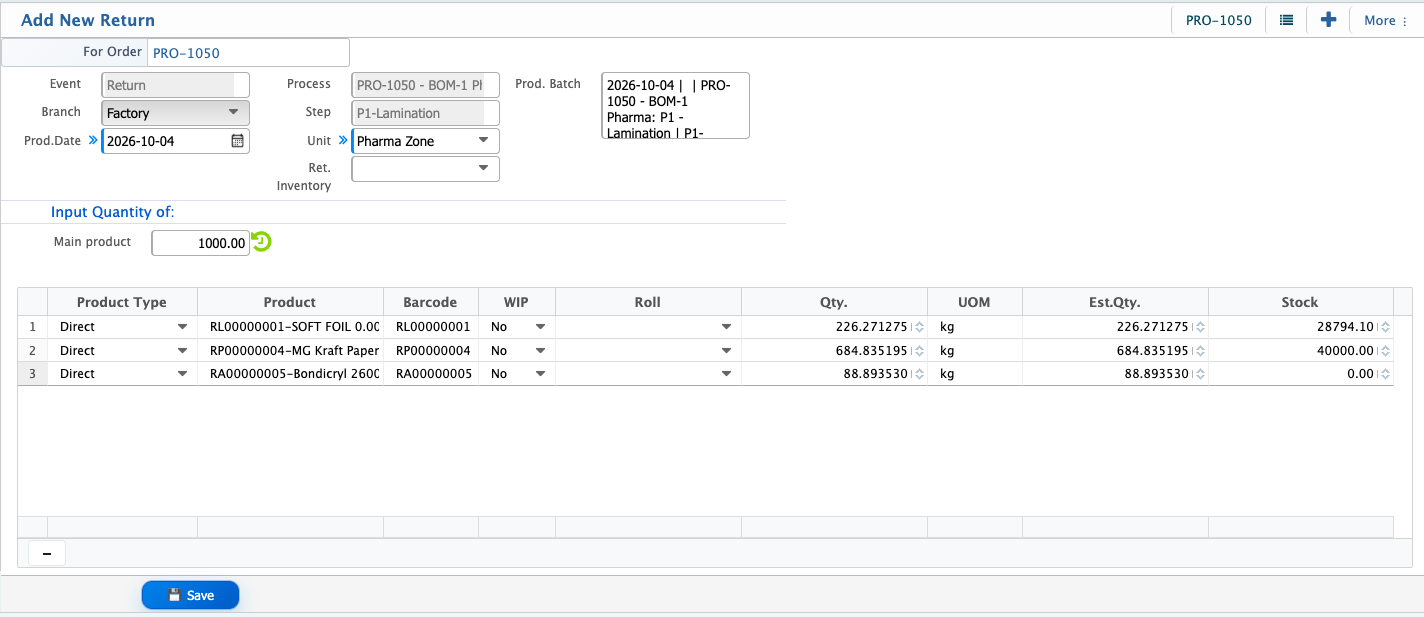Click the Stock stepper for 40000.00

coord(1385,351)
